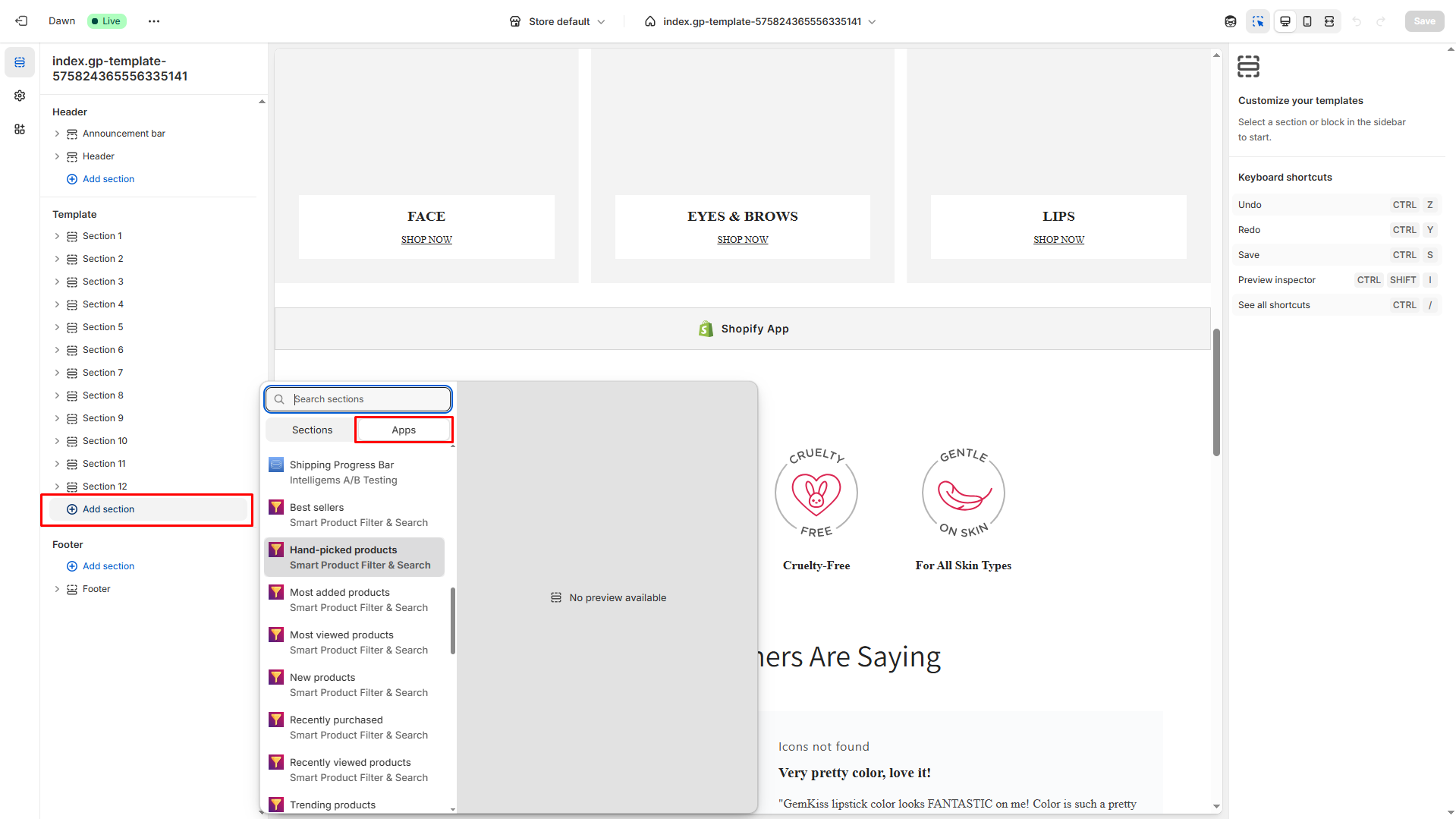Switch to desktop preview view
Screen dimensions: 1456x819
(x=1285, y=21)
